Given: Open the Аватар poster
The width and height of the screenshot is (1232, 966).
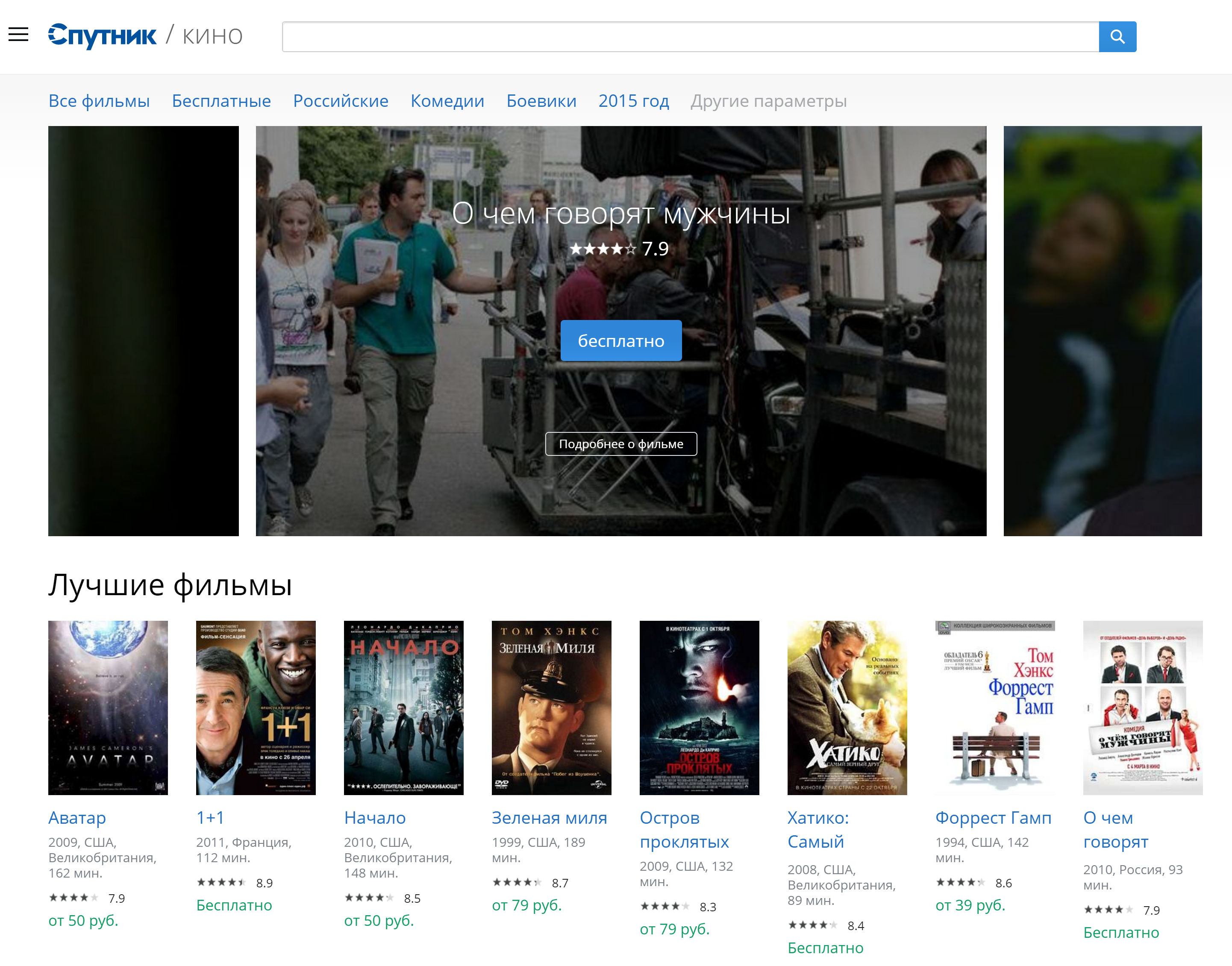Looking at the screenshot, I should pos(108,708).
